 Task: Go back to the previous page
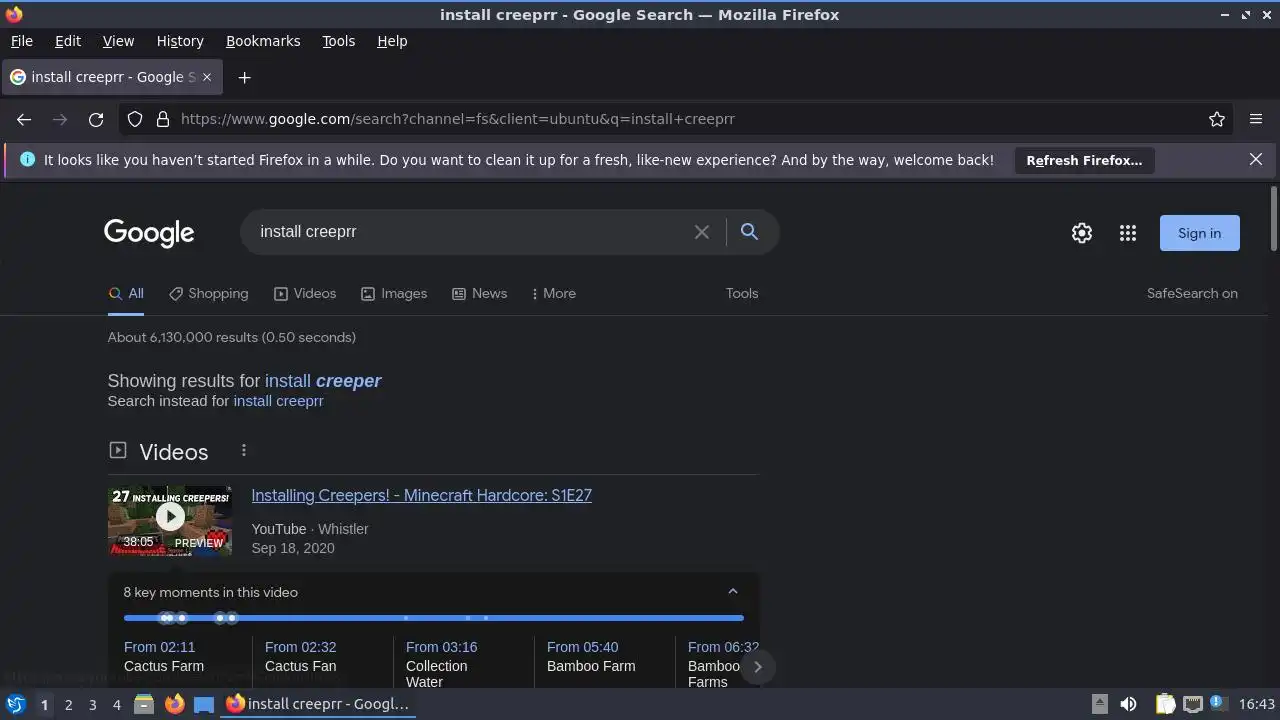click(x=24, y=119)
